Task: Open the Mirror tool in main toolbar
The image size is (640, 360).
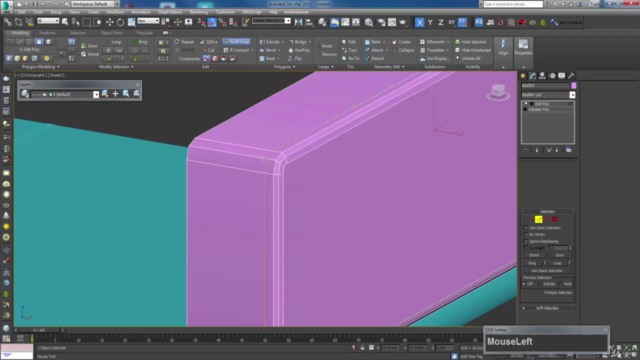Action: click(x=299, y=22)
